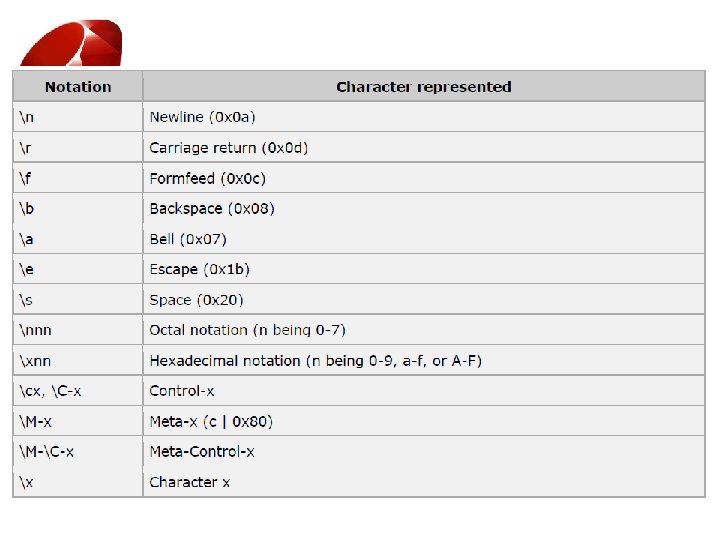This screenshot has width=720, height=540.
Task: Select the Formfeed (0x0c) cell
Action: [x=423, y=178]
